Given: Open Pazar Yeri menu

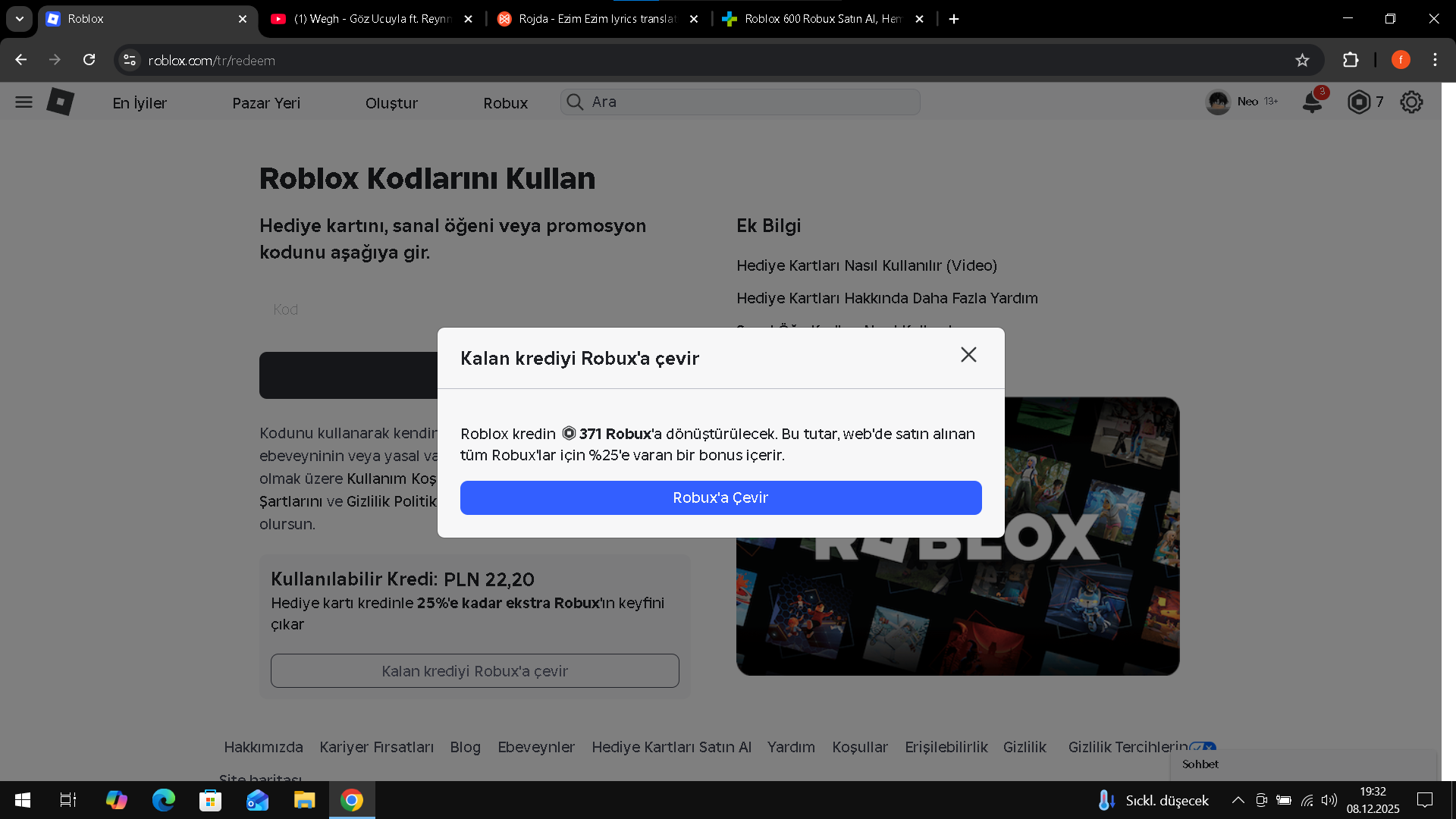Looking at the screenshot, I should (266, 103).
